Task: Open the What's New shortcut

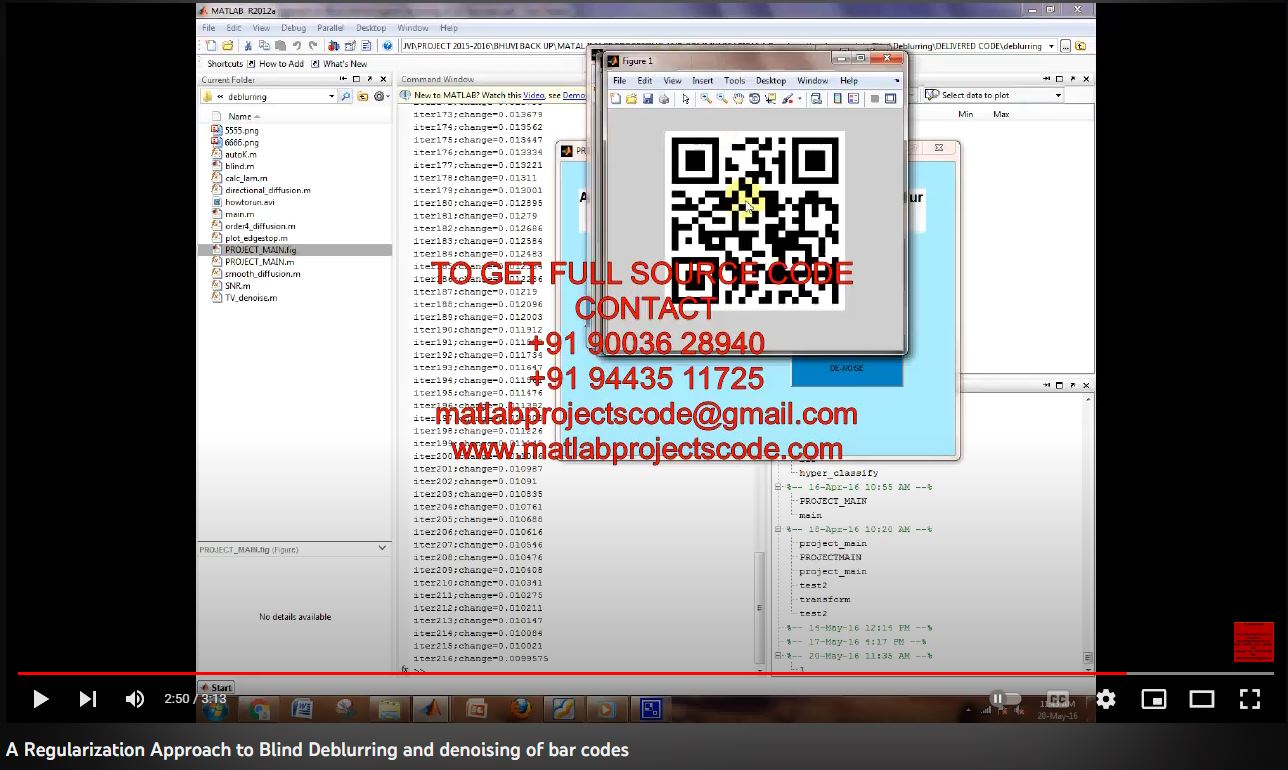Action: [339, 64]
